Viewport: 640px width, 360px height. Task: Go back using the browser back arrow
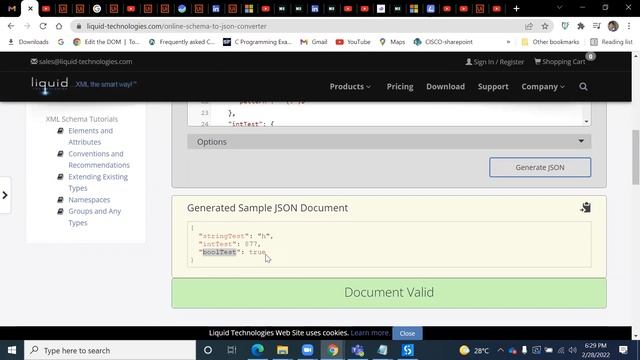tap(11, 26)
